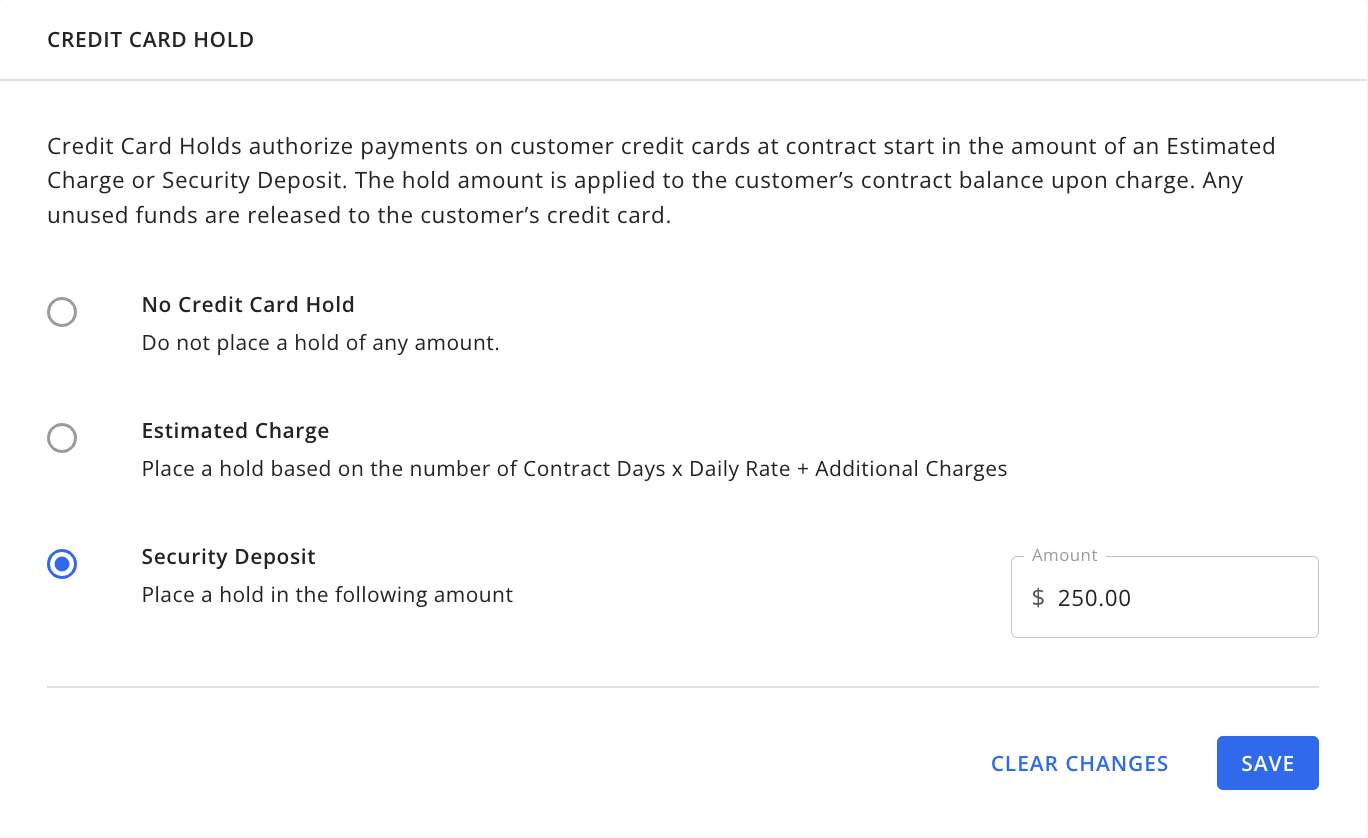Click the divider line above the action buttons
This screenshot has width=1368, height=838.
pyautogui.click(x=683, y=686)
